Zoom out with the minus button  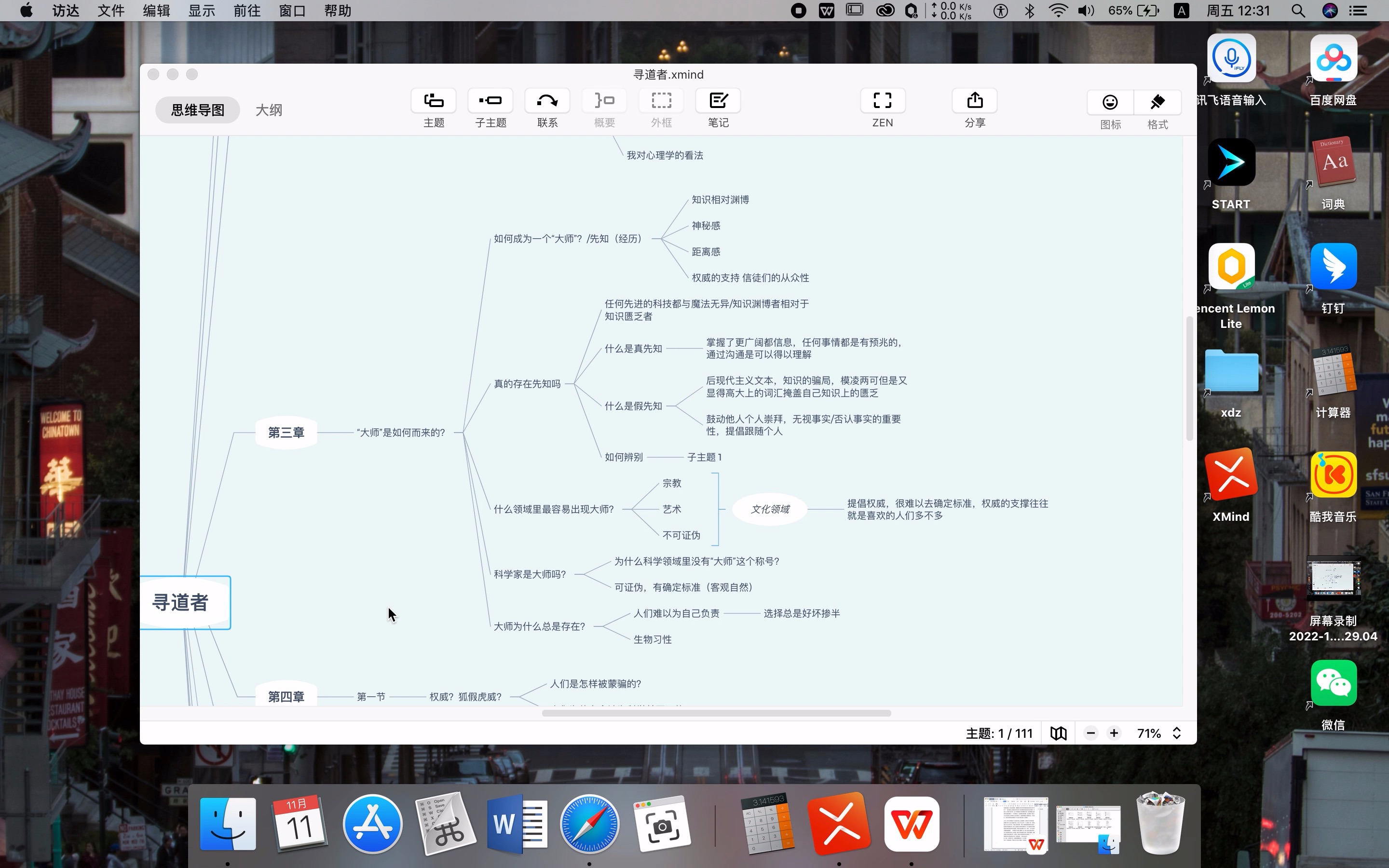1090,733
